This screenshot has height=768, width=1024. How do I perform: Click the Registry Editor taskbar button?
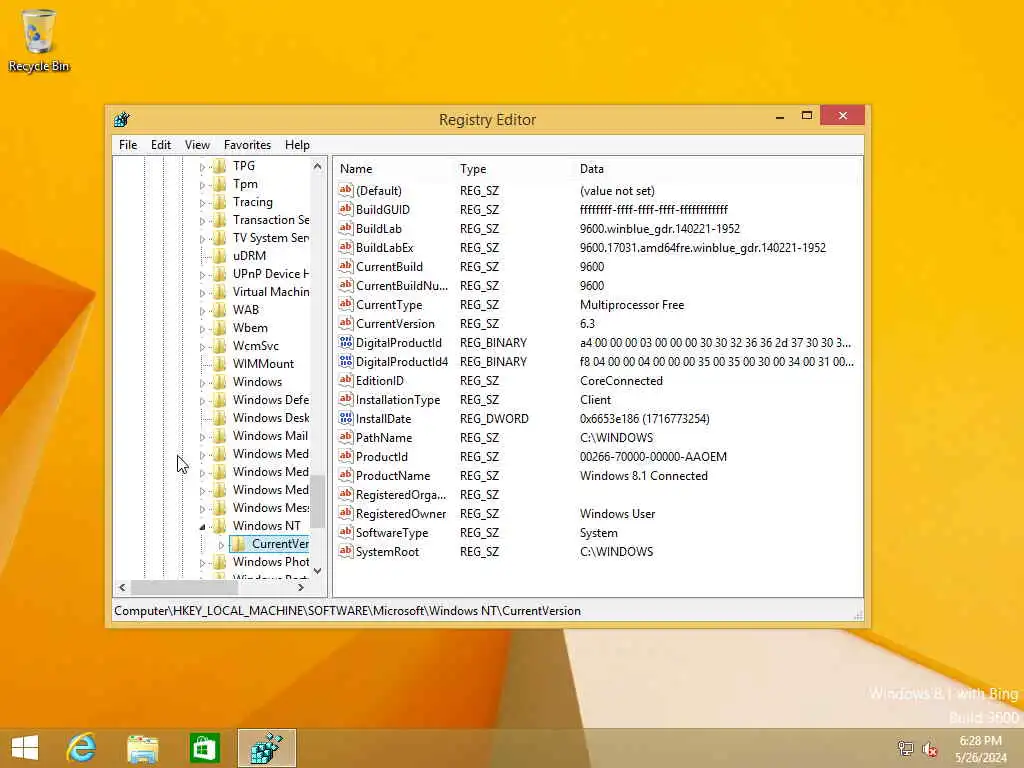pyautogui.click(x=266, y=748)
